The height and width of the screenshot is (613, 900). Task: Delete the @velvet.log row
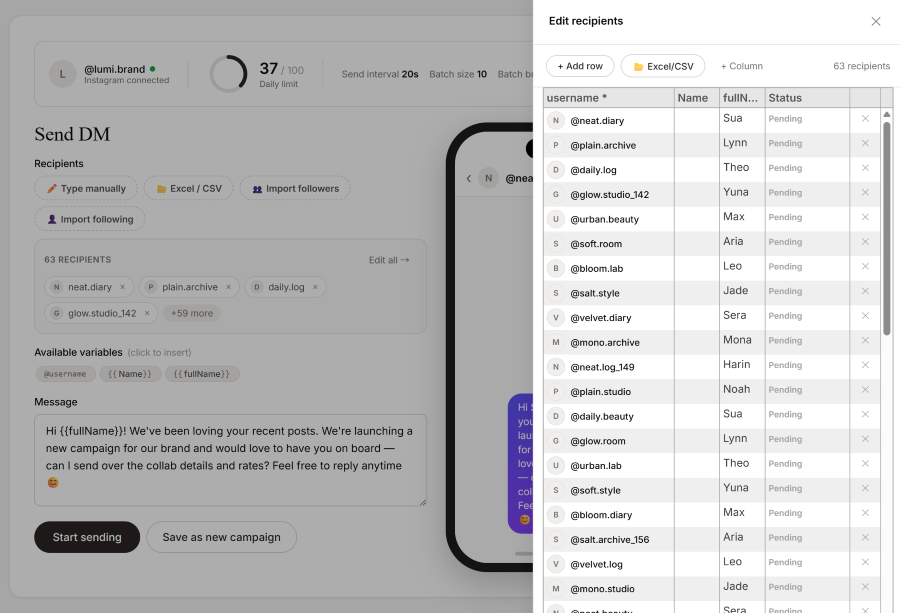tap(865, 563)
